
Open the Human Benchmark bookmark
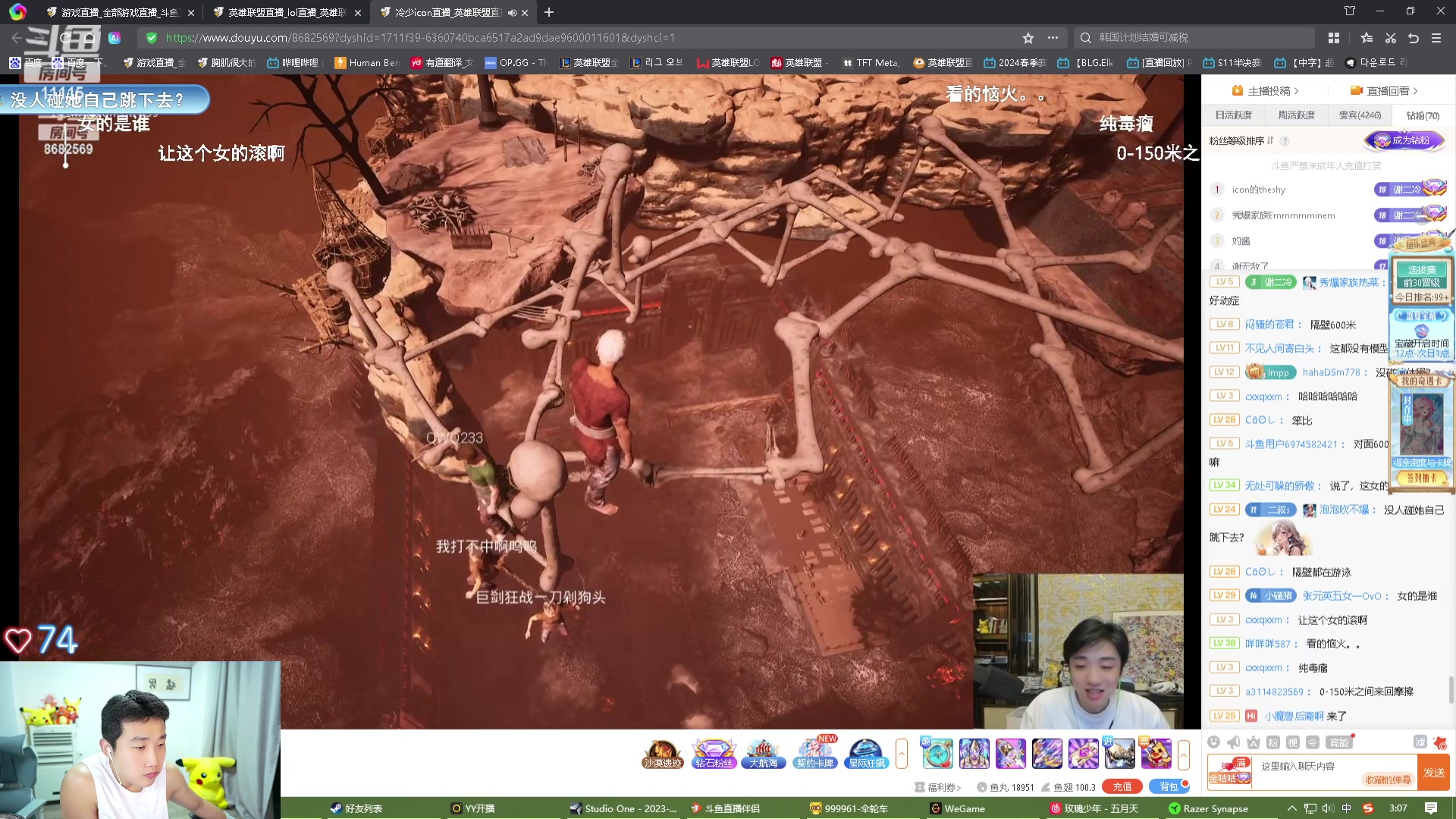[367, 63]
